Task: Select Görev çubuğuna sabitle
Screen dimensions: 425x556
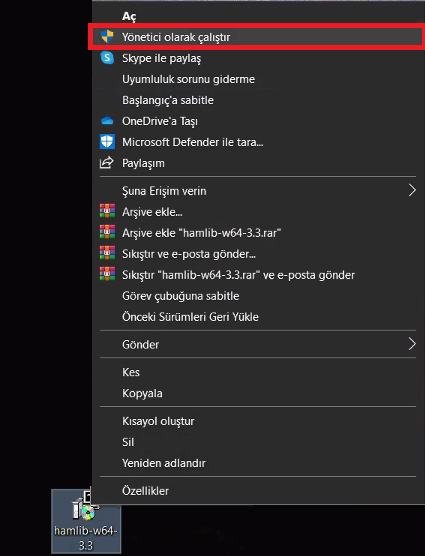Action: (180, 296)
